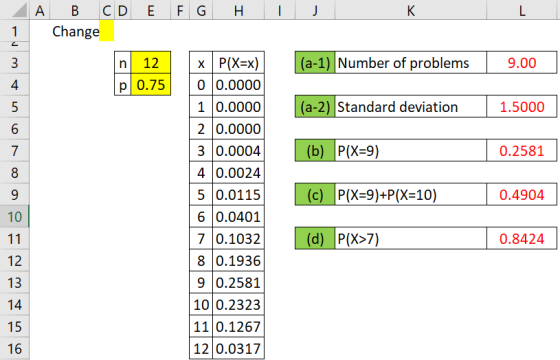This screenshot has width=560, height=360.
Task: Select probability cell 0.0115
Action: point(239,195)
